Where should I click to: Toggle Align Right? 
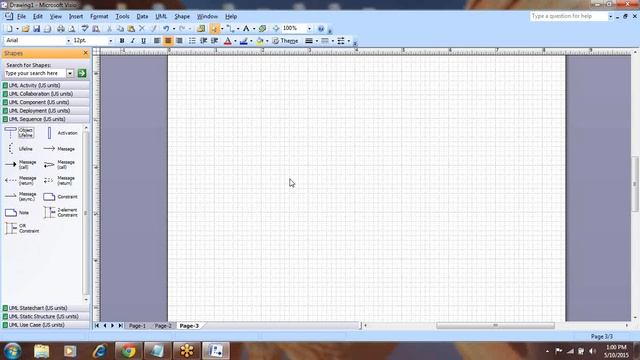[179, 41]
